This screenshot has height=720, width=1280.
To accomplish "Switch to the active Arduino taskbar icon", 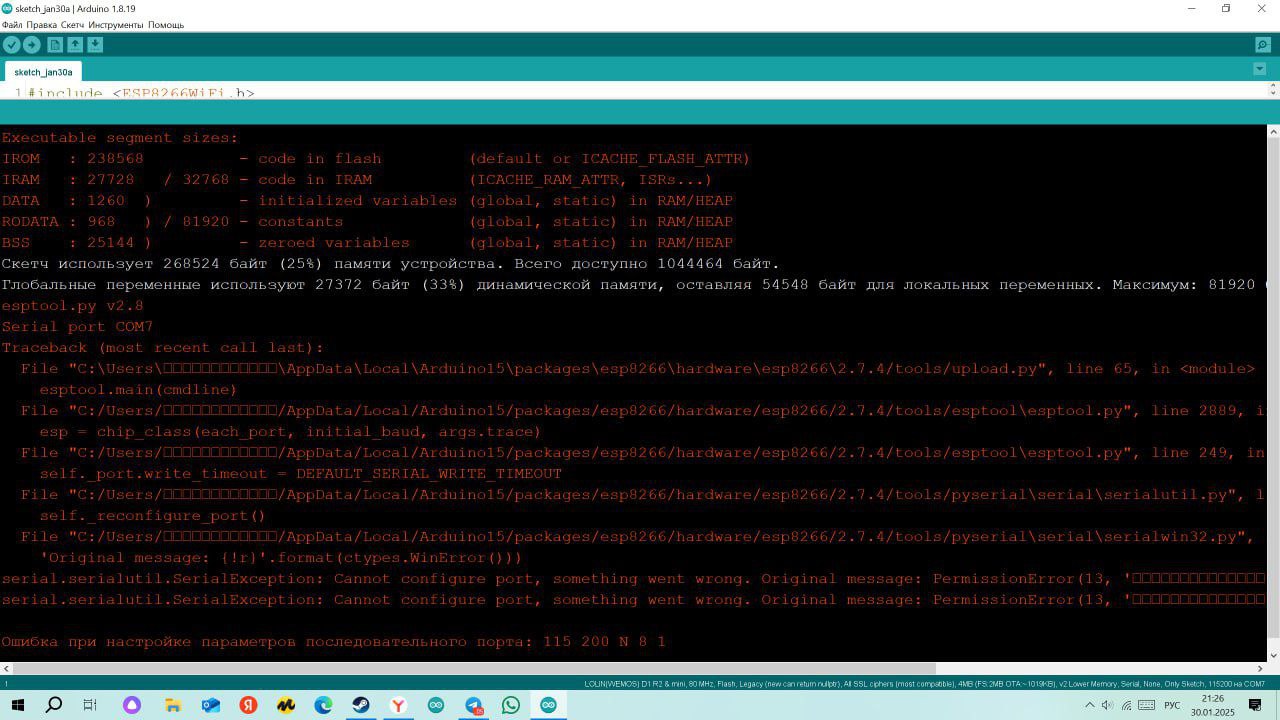I will pos(548,705).
